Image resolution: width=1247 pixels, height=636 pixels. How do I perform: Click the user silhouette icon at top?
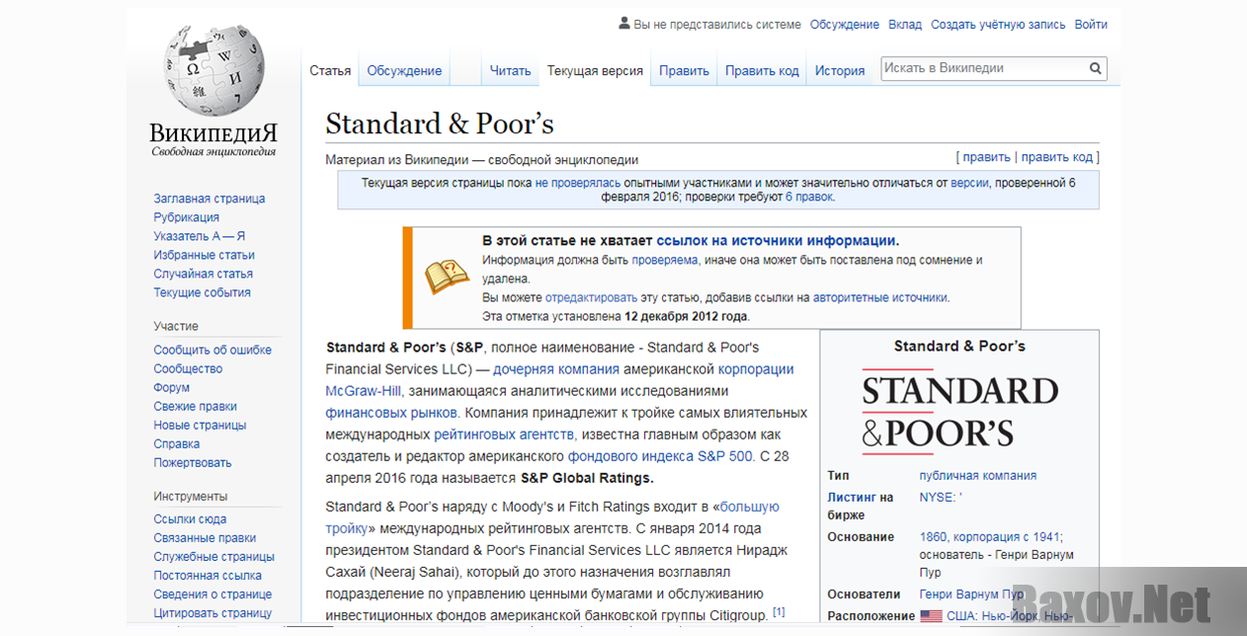pyautogui.click(x=624, y=24)
